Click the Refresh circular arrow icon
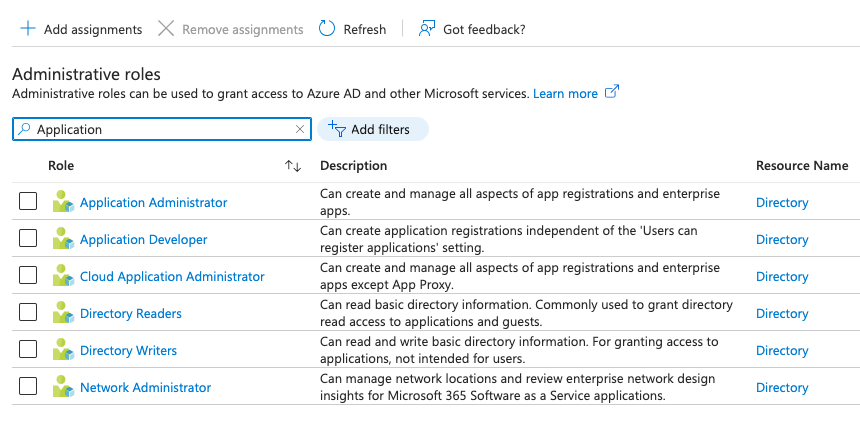The height and width of the screenshot is (437, 860). (x=327, y=29)
